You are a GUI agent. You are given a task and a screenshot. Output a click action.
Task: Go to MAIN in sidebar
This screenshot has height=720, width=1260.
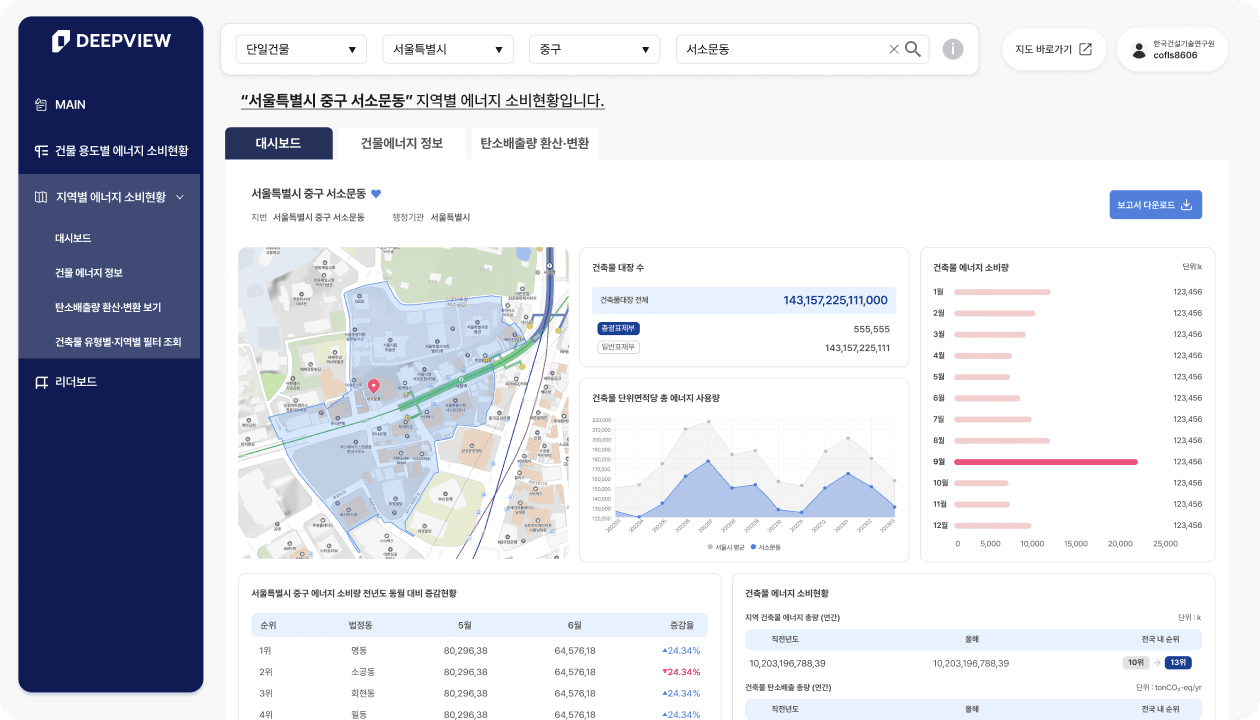click(69, 105)
